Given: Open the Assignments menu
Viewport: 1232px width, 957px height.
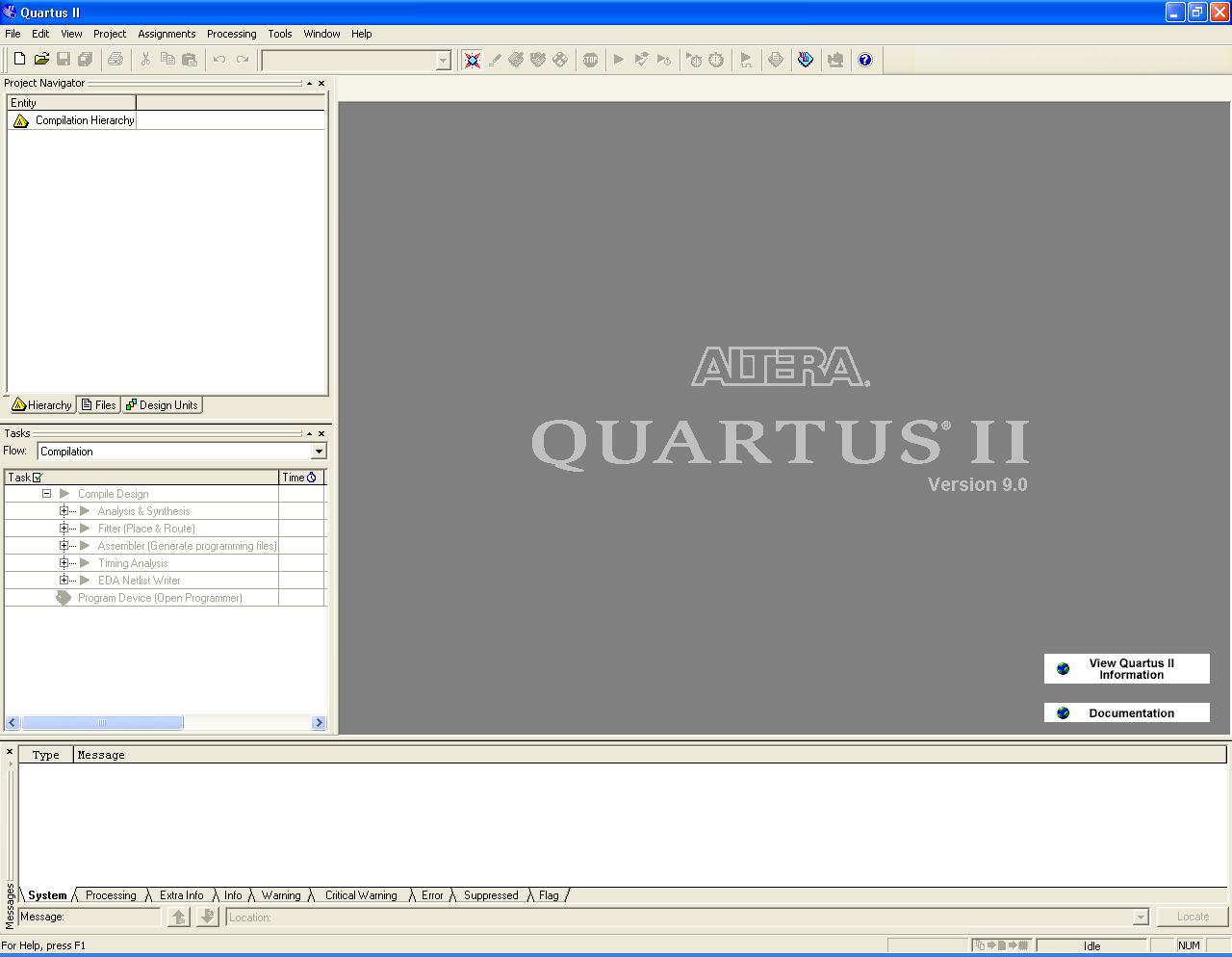Looking at the screenshot, I should [x=167, y=34].
